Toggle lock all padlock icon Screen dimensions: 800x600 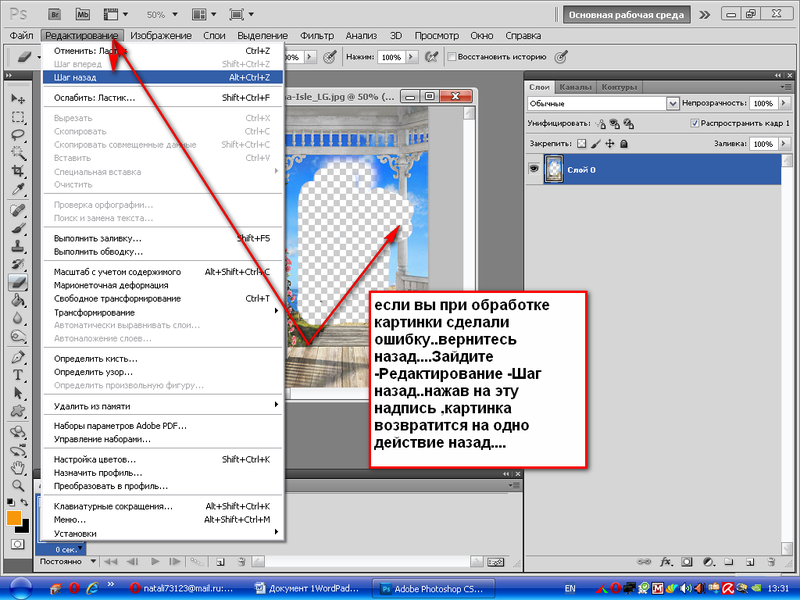[x=623, y=144]
